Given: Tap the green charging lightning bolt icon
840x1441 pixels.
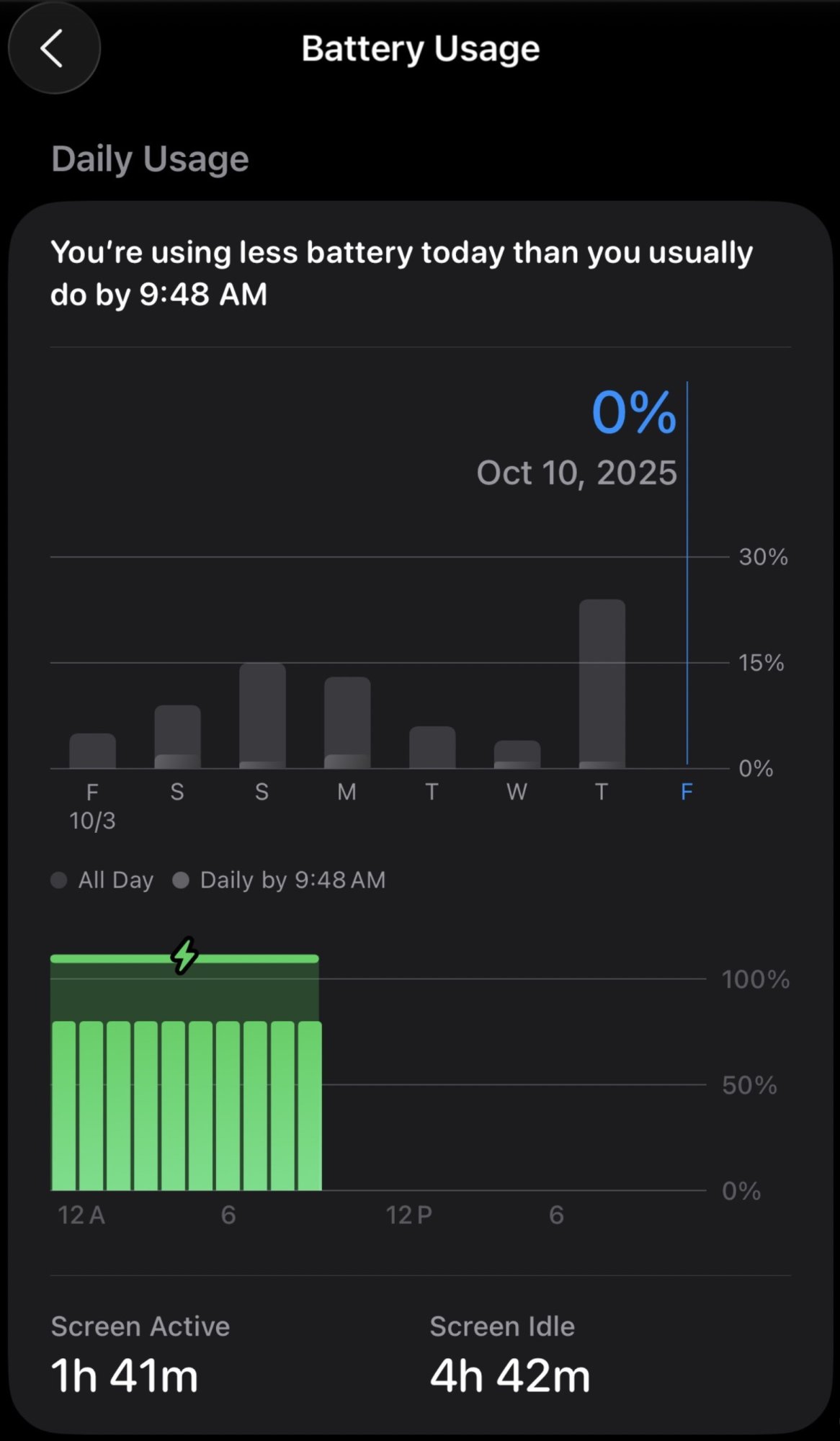Looking at the screenshot, I should click(184, 956).
